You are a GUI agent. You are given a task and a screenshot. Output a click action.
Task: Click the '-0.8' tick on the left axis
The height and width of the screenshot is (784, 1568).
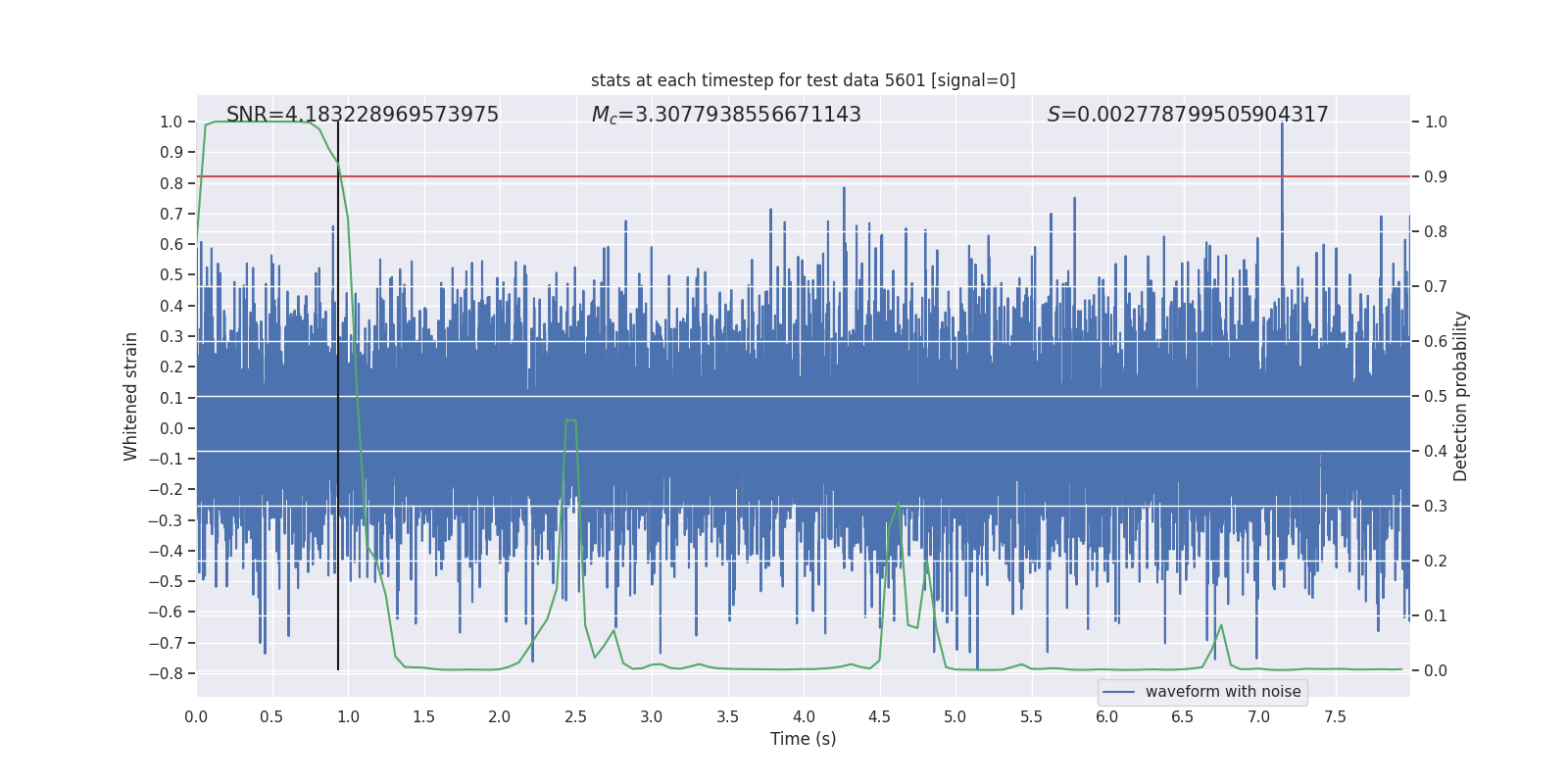tap(166, 673)
